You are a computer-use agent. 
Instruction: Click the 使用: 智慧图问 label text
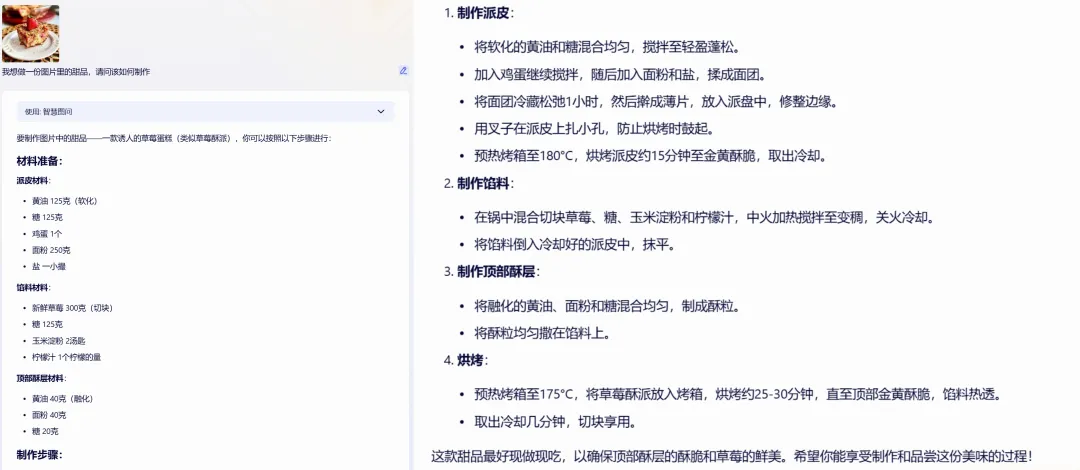pyautogui.click(x=49, y=112)
